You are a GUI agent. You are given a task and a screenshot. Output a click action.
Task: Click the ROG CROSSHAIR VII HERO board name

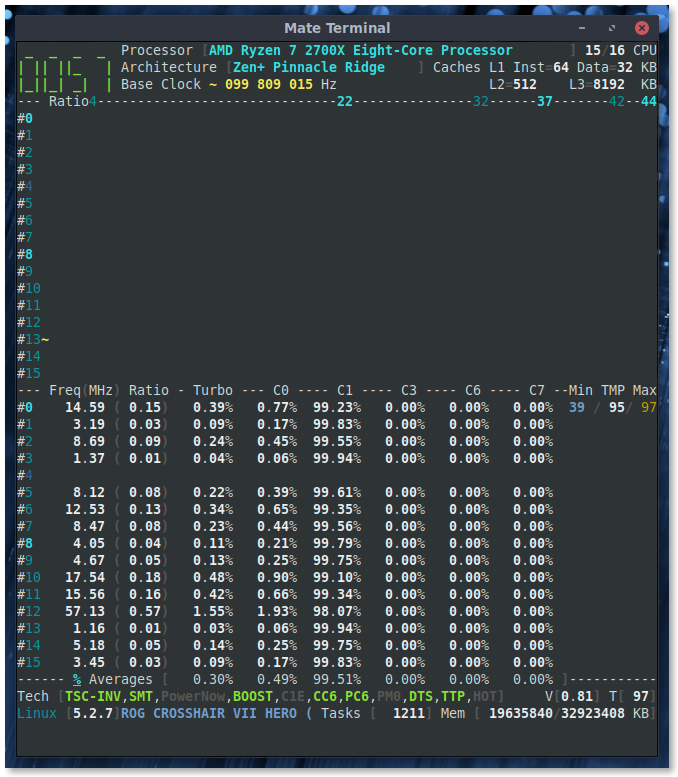209,714
